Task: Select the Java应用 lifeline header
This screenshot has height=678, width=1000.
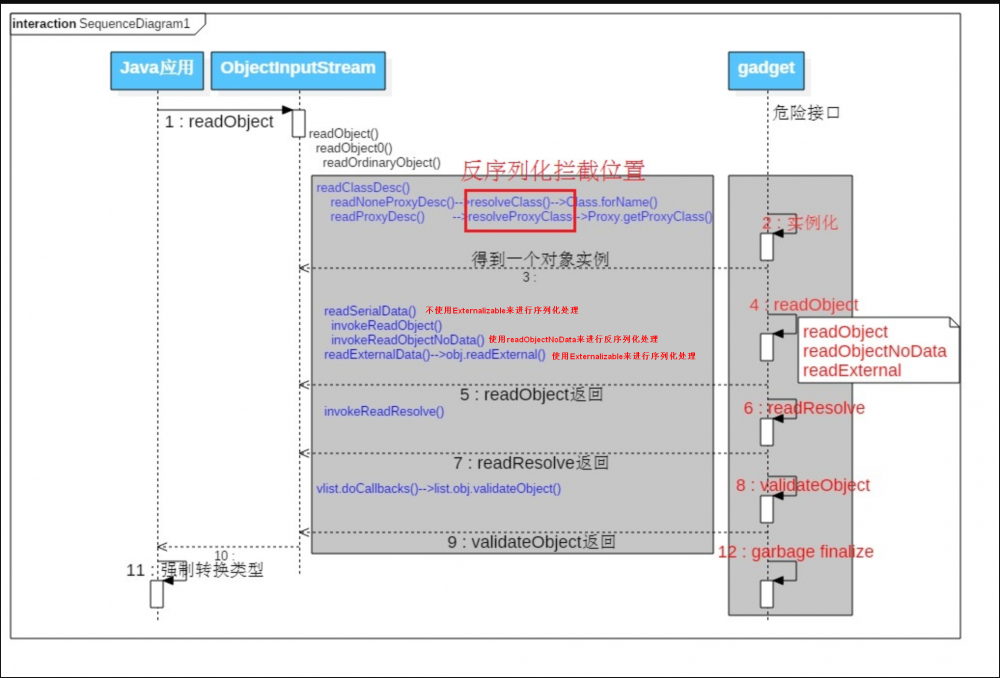Action: pyautogui.click(x=155, y=70)
